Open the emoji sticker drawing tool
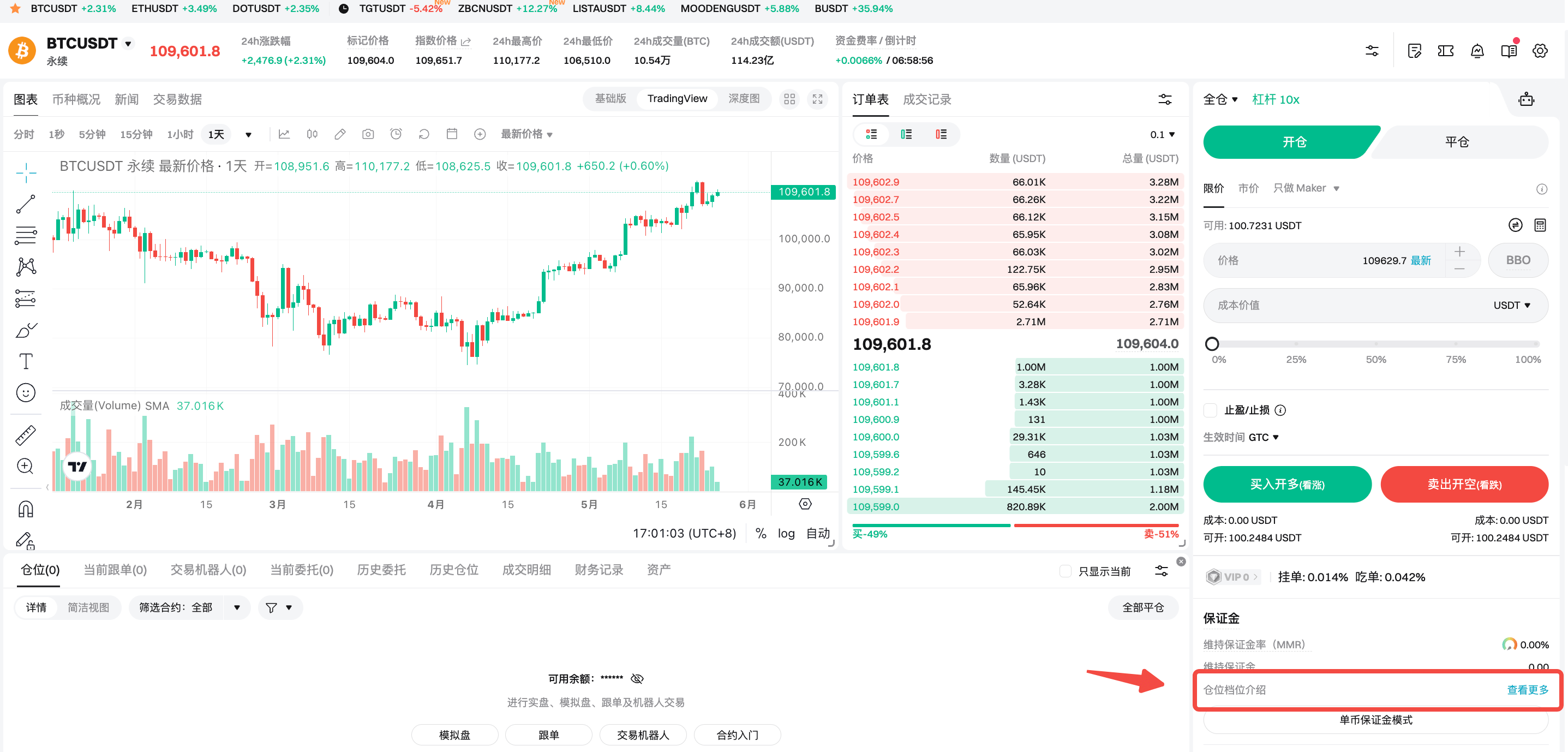 (x=26, y=393)
